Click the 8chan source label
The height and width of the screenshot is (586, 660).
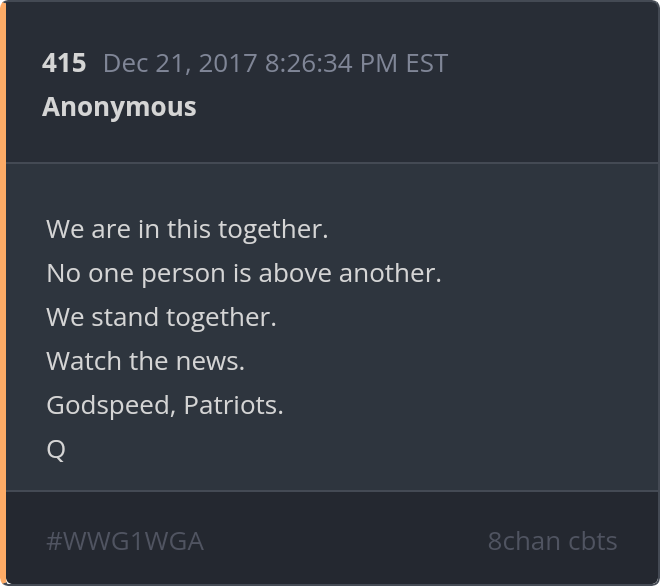(x=523, y=541)
